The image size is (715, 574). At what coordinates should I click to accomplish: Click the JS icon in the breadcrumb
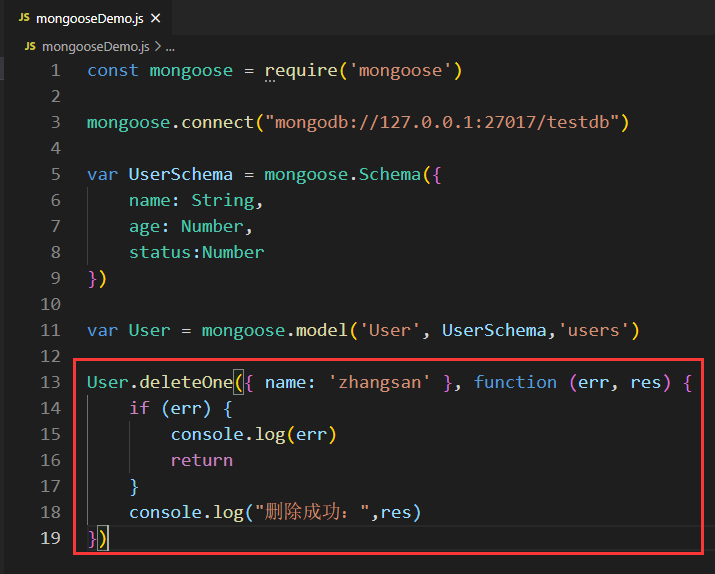point(30,47)
